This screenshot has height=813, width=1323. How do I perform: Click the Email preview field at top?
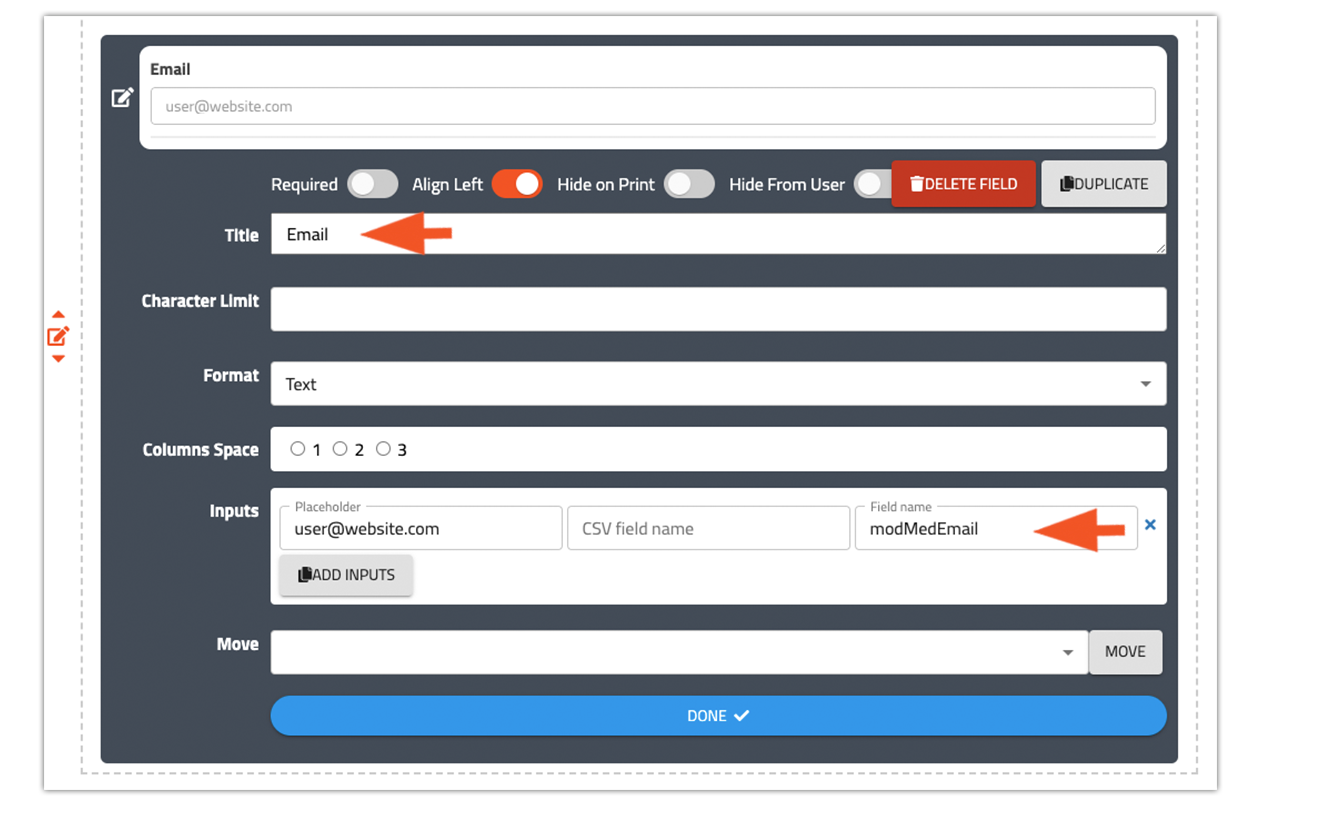653,106
